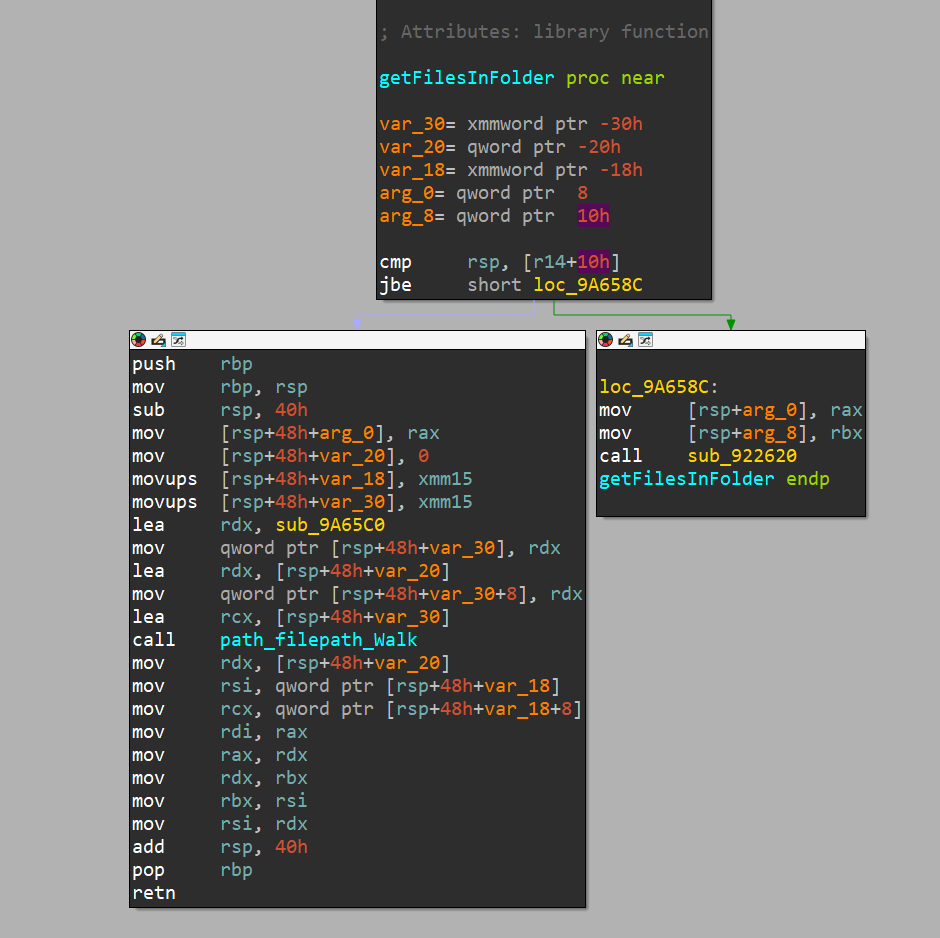The image size is (940, 938).
Task: Click the green arrowhead entering loc_9A658C block
Action: point(731,323)
